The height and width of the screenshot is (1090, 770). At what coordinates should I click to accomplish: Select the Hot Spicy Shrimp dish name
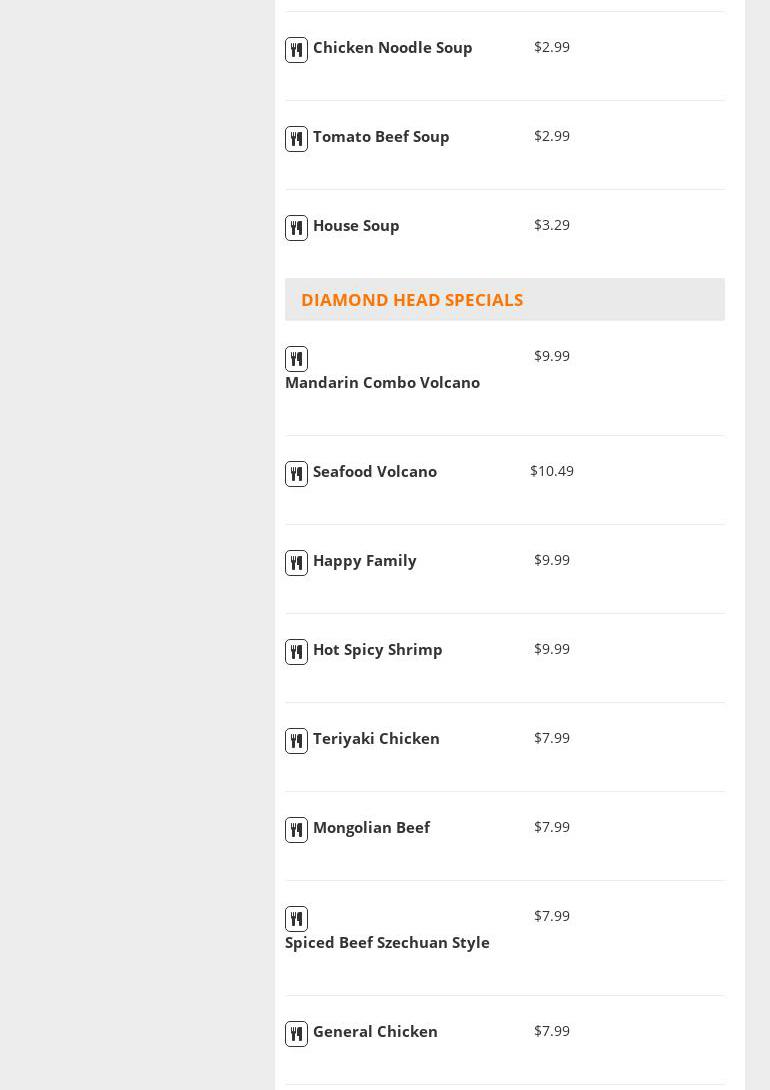377,650
